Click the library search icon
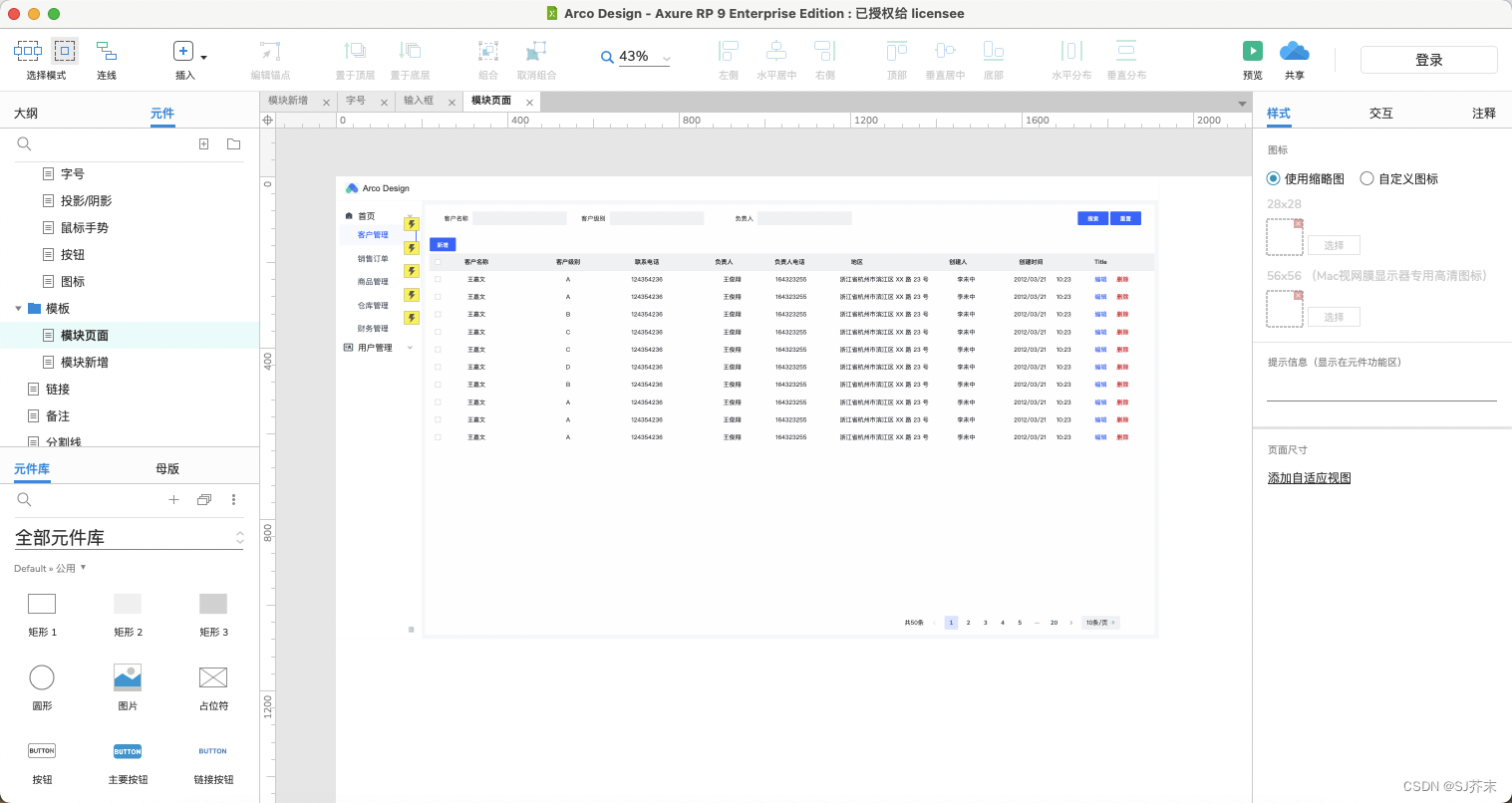1512x803 pixels. 24,499
